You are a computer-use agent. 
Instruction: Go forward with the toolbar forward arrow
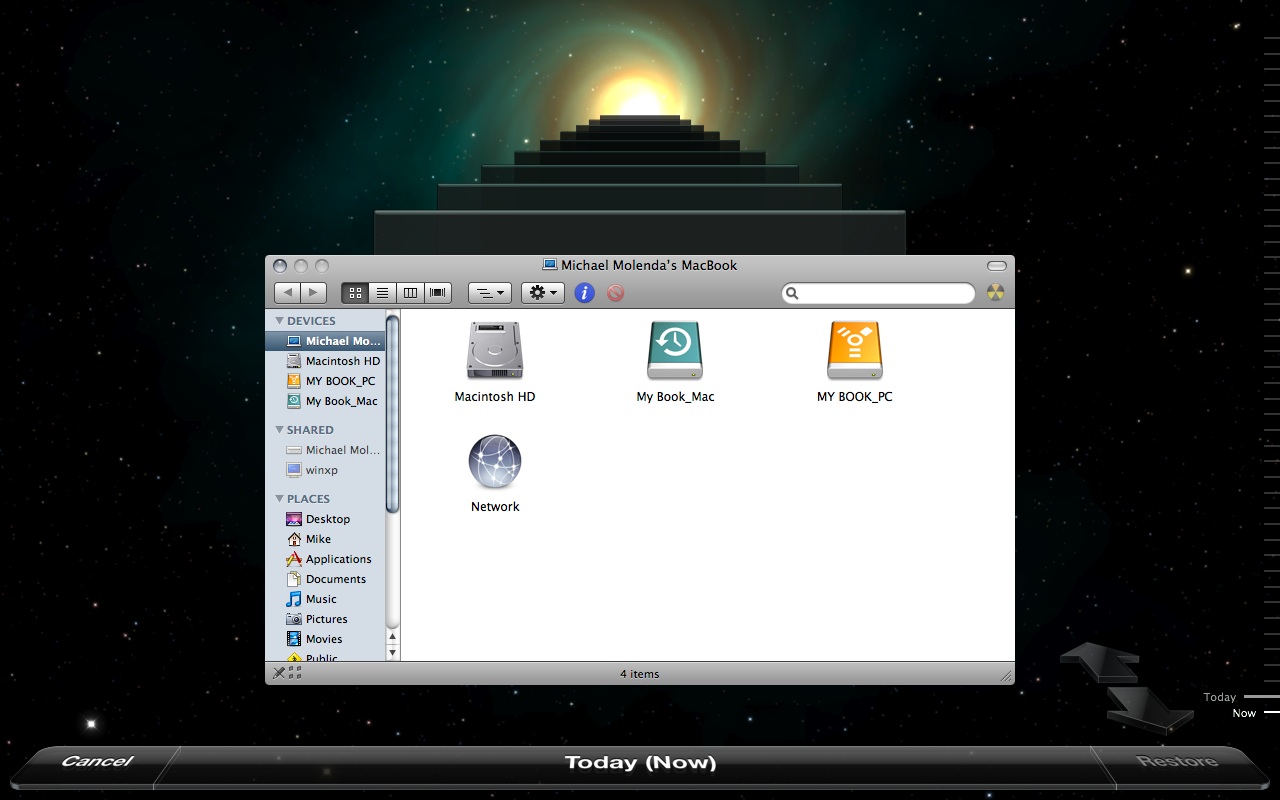[313, 293]
